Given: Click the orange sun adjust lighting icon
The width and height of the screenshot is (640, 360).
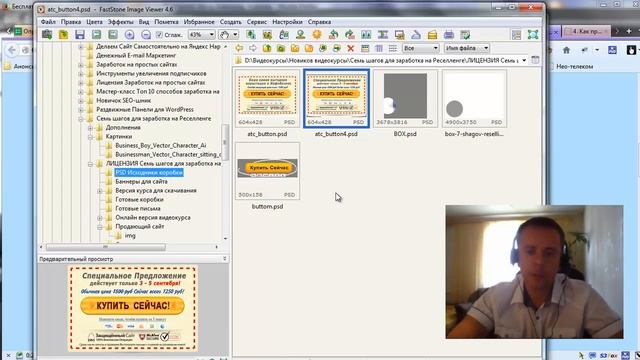Looking at the screenshot, I should pyautogui.click(x=317, y=35).
